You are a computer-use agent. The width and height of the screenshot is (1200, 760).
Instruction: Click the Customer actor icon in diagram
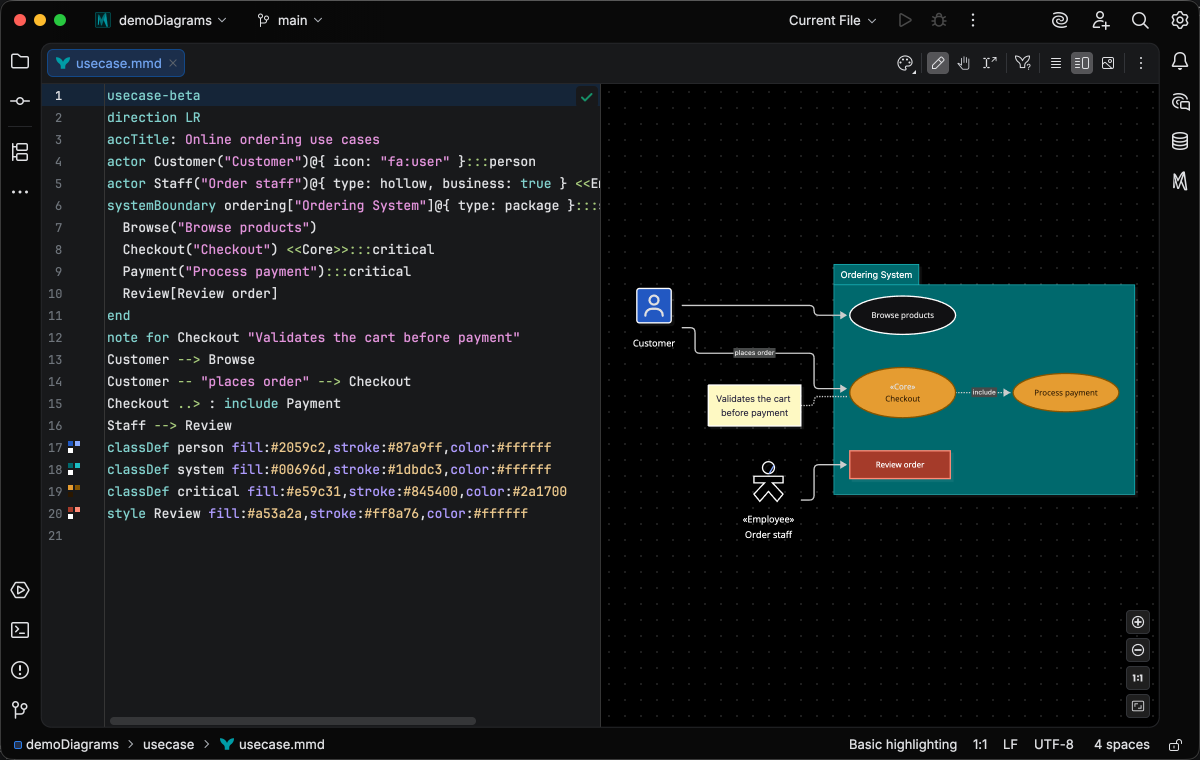pos(654,305)
